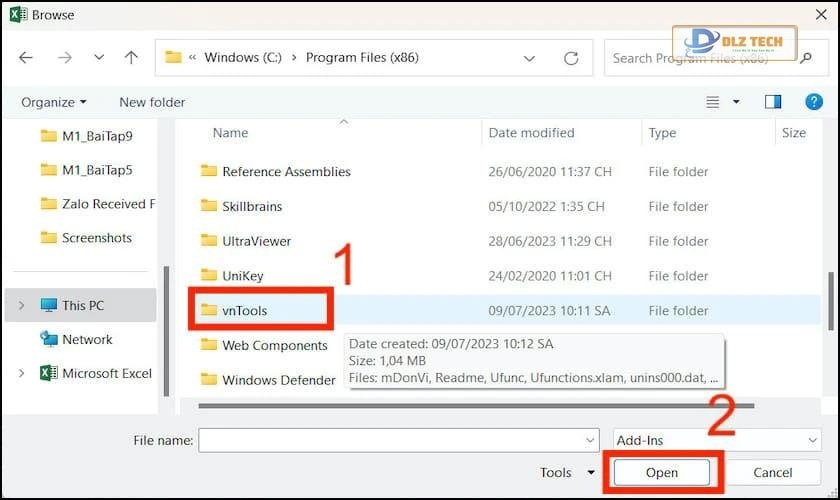
Task: Expand the Microsoft Excel tree node
Action: pos(22,373)
